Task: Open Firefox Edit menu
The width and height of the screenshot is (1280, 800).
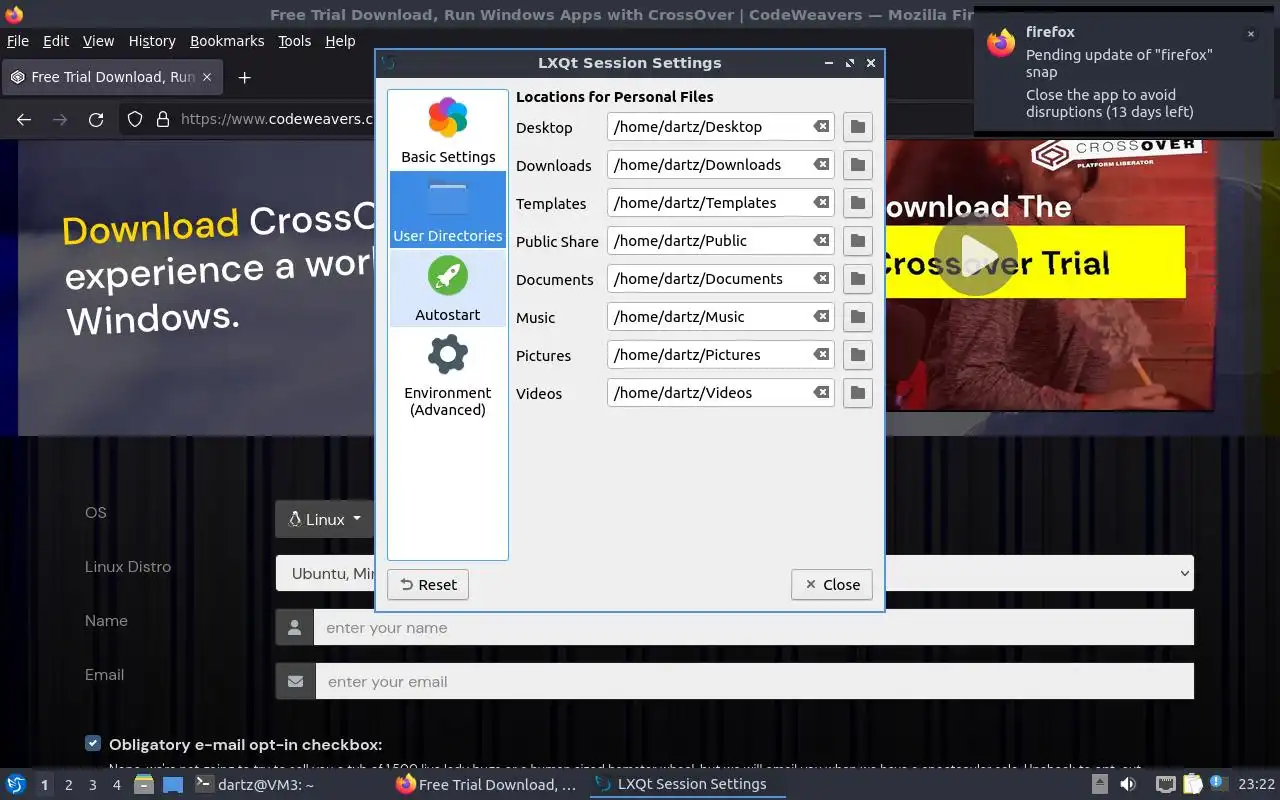Action: (x=56, y=41)
